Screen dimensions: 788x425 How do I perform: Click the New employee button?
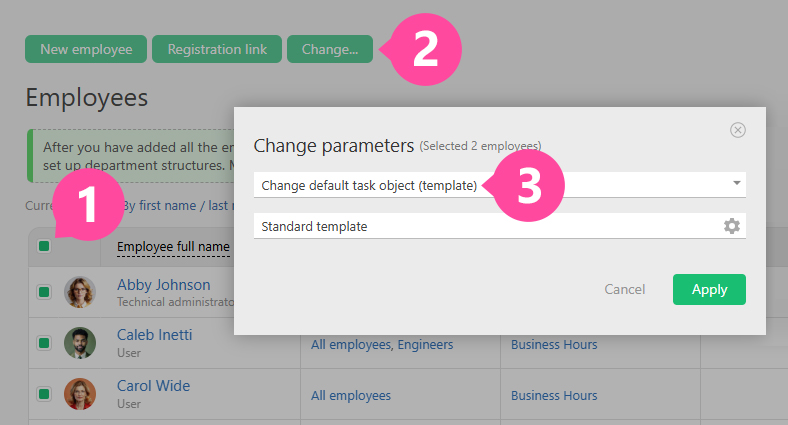[86, 49]
